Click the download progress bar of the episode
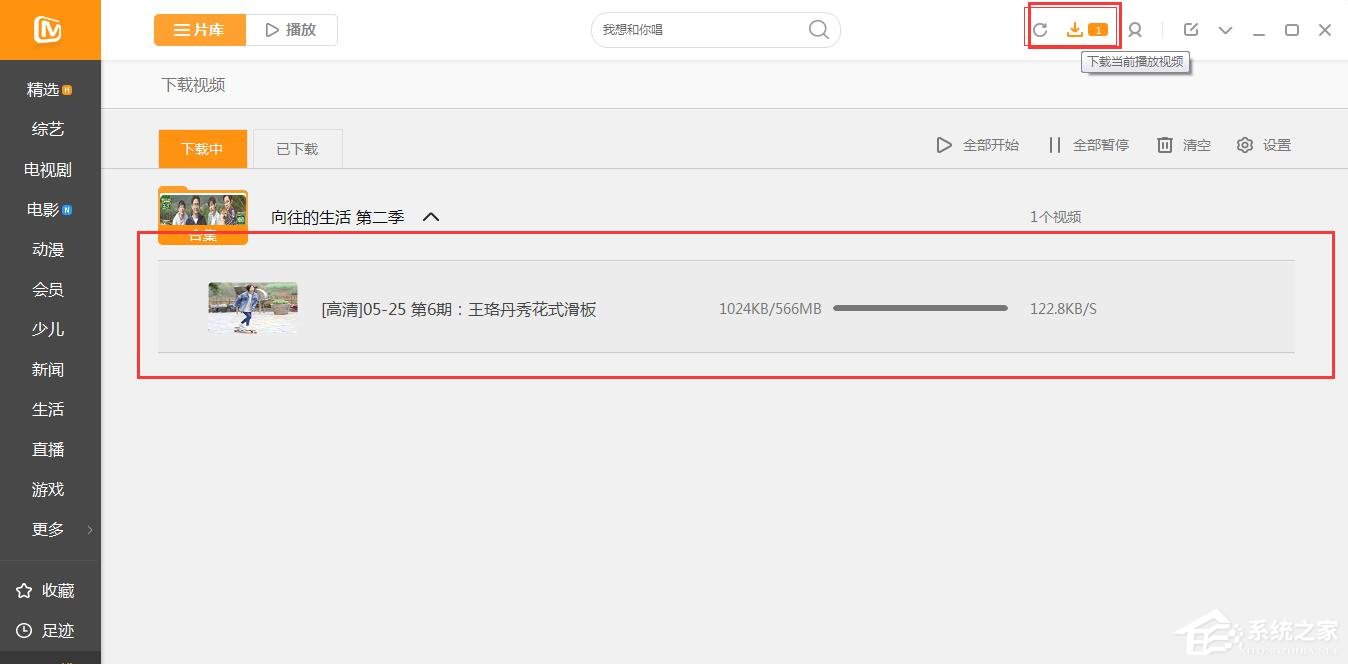Image resolution: width=1348 pixels, height=664 pixels. 920,308
